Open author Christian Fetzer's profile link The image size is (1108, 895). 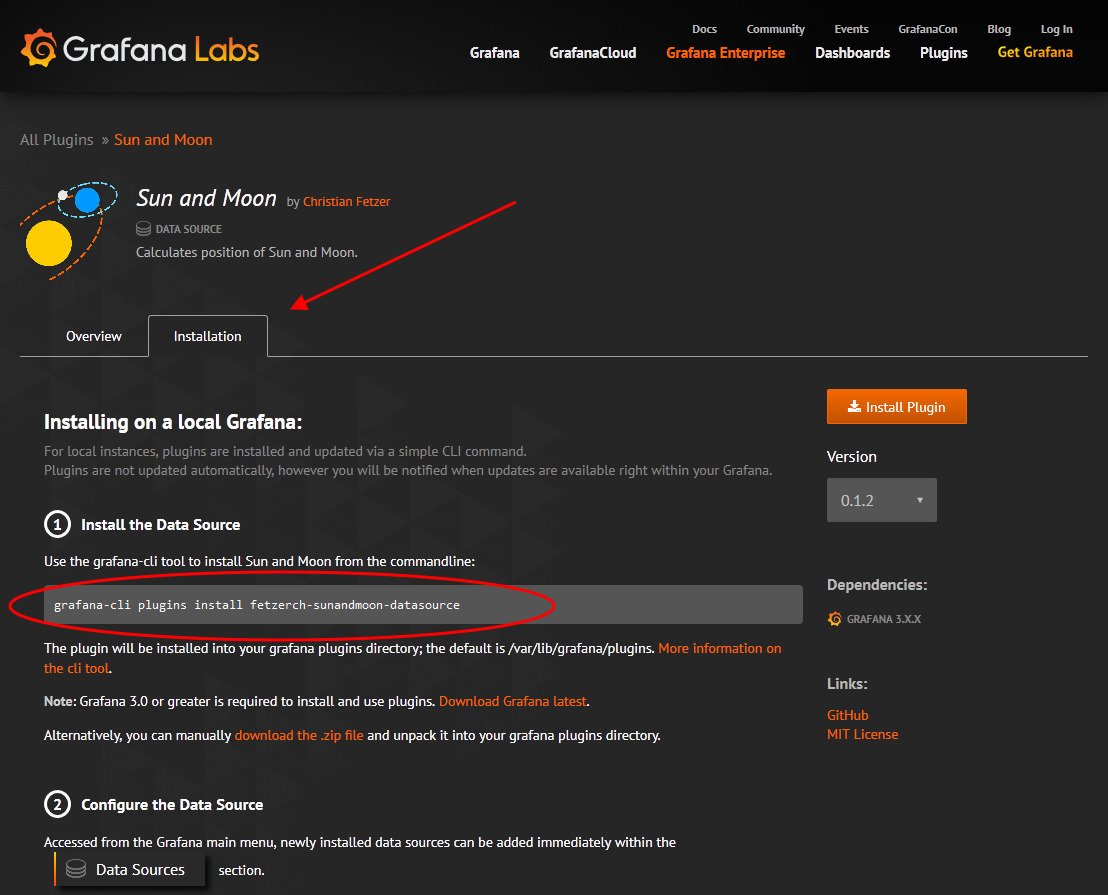pos(346,202)
